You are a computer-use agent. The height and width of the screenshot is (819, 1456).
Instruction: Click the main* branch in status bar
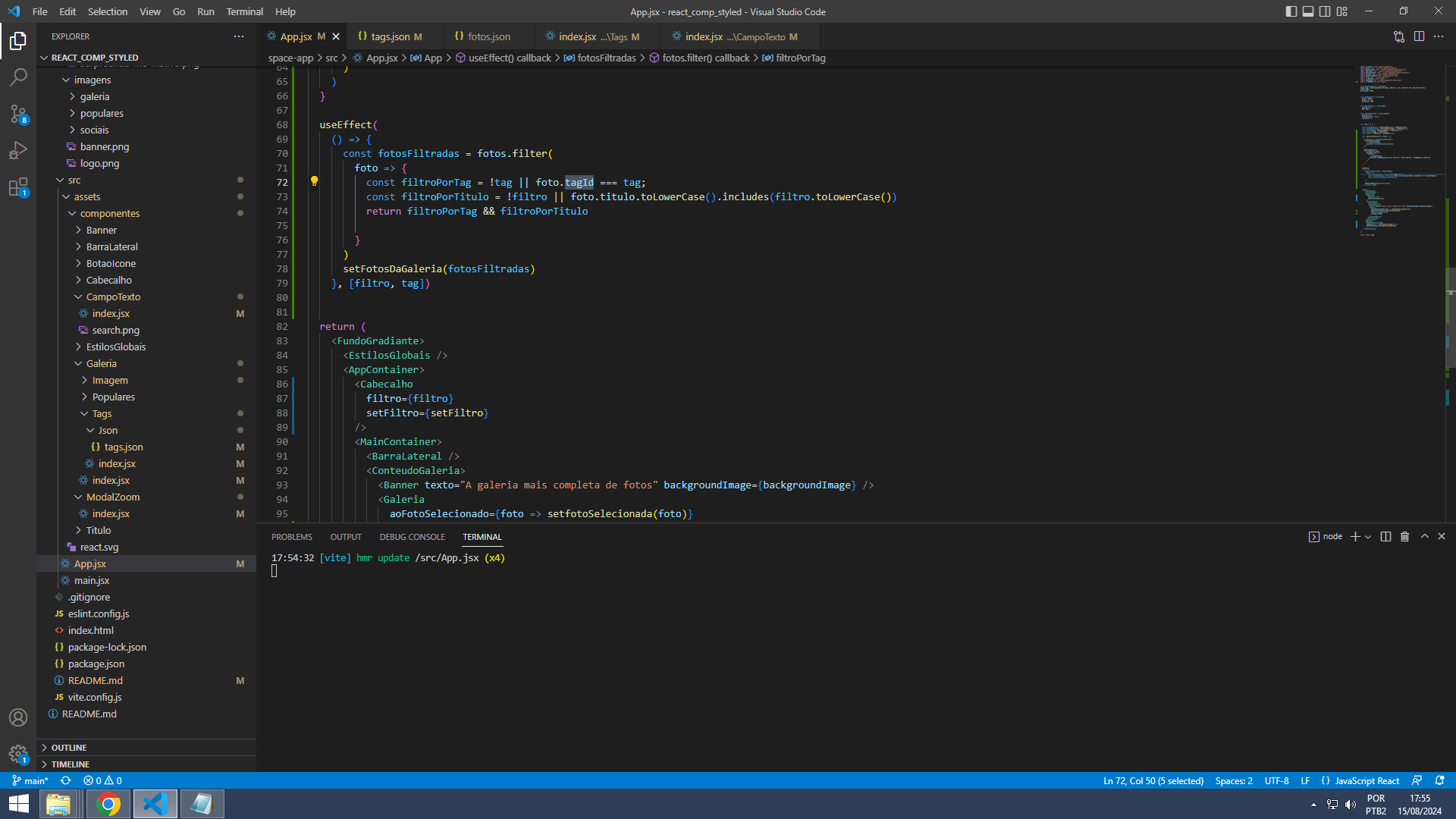tap(30, 780)
